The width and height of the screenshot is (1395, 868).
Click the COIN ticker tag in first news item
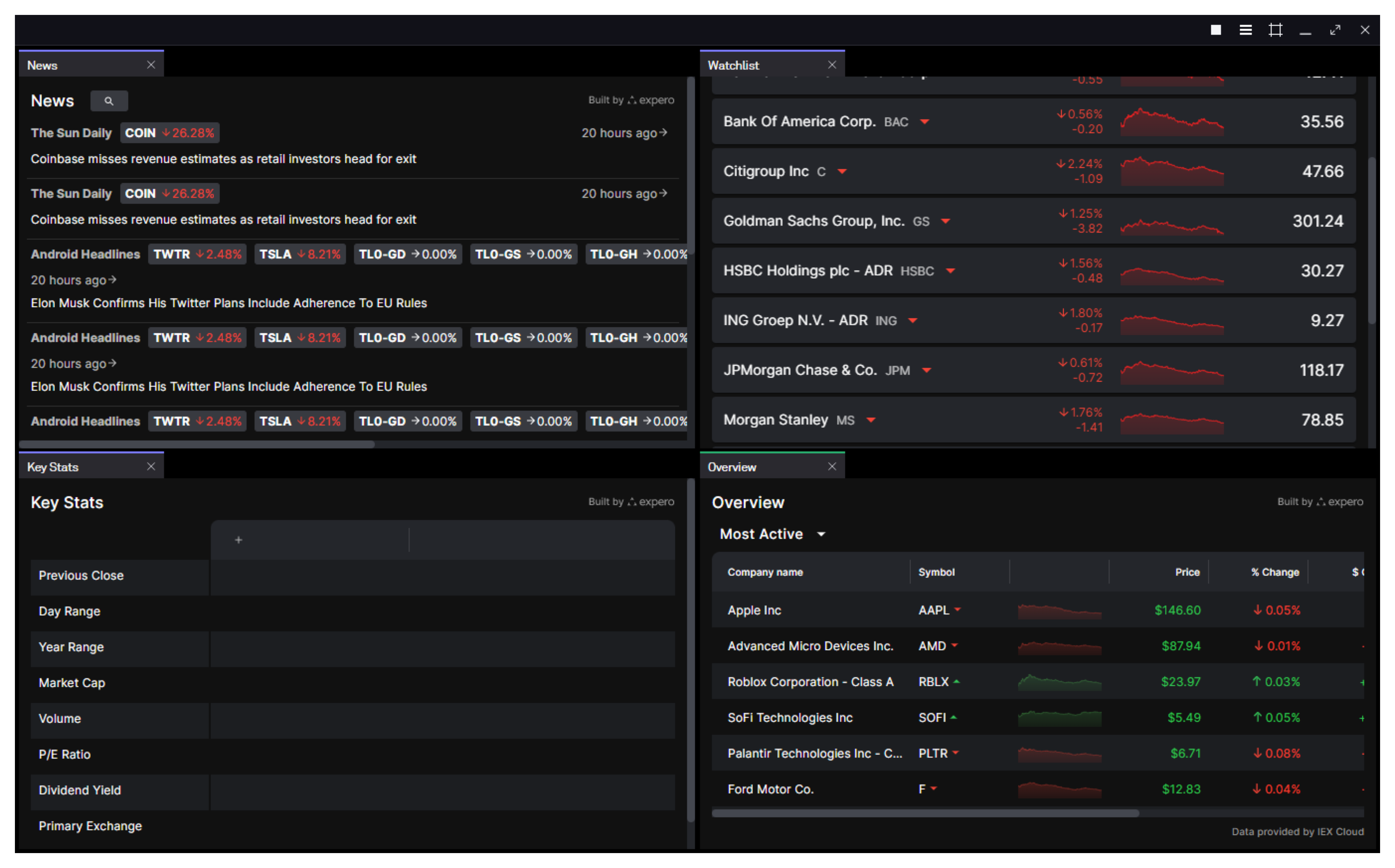pos(170,133)
